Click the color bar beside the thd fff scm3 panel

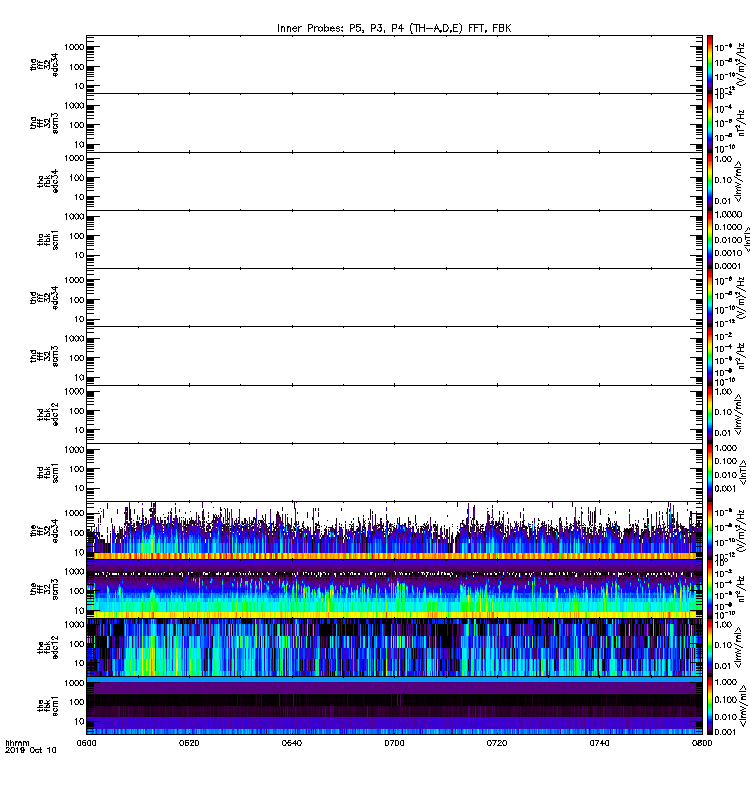coord(710,356)
